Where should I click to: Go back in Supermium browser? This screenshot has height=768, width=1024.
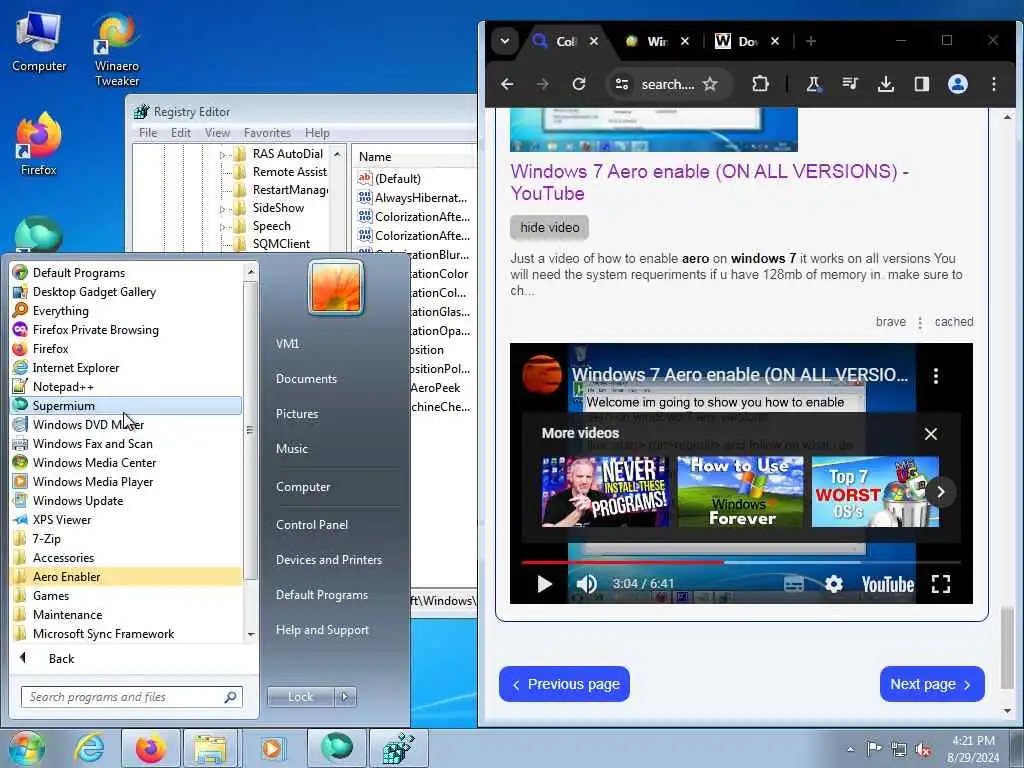click(507, 84)
